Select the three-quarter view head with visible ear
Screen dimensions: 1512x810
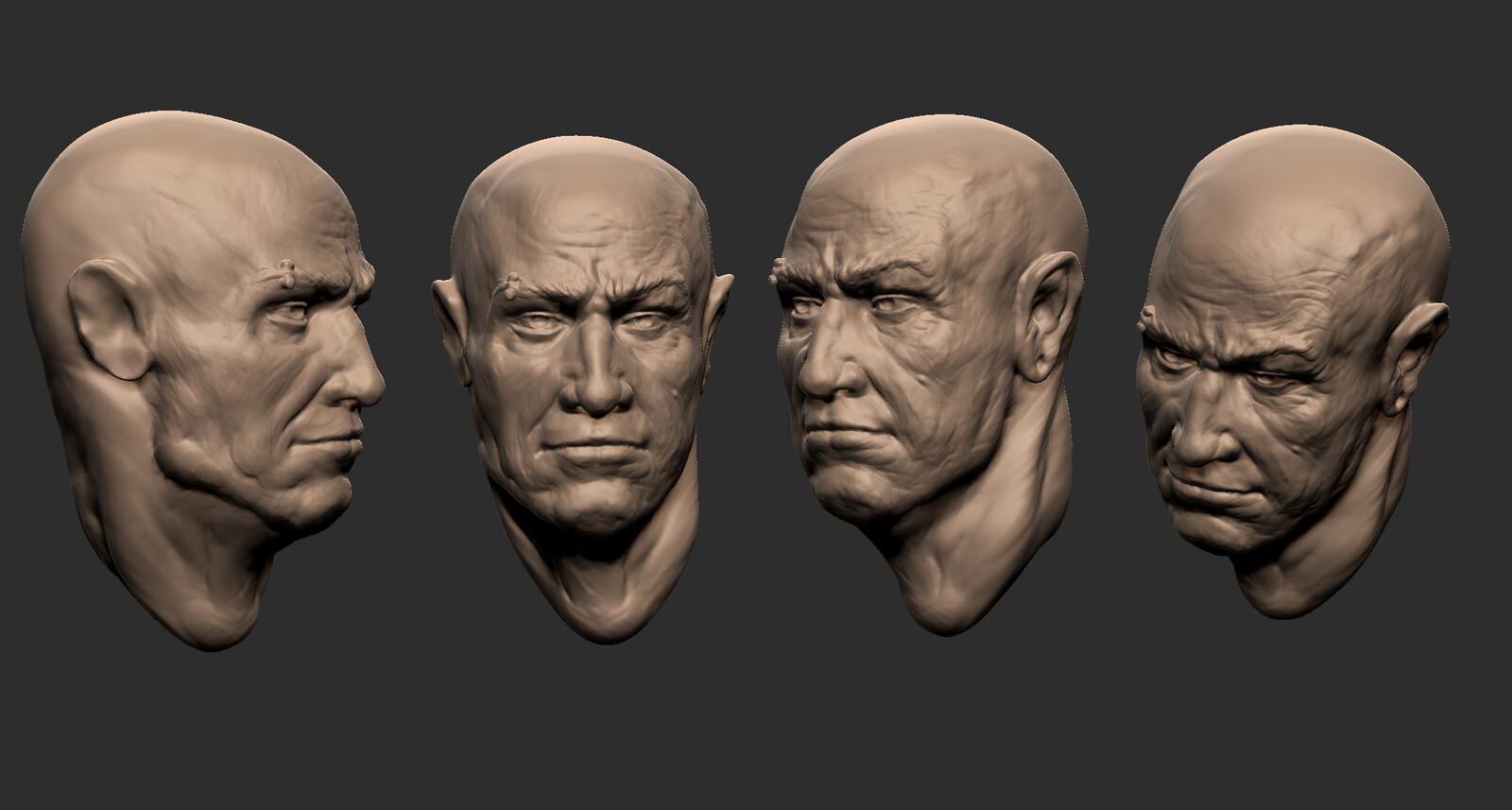pyautogui.click(x=931, y=373)
